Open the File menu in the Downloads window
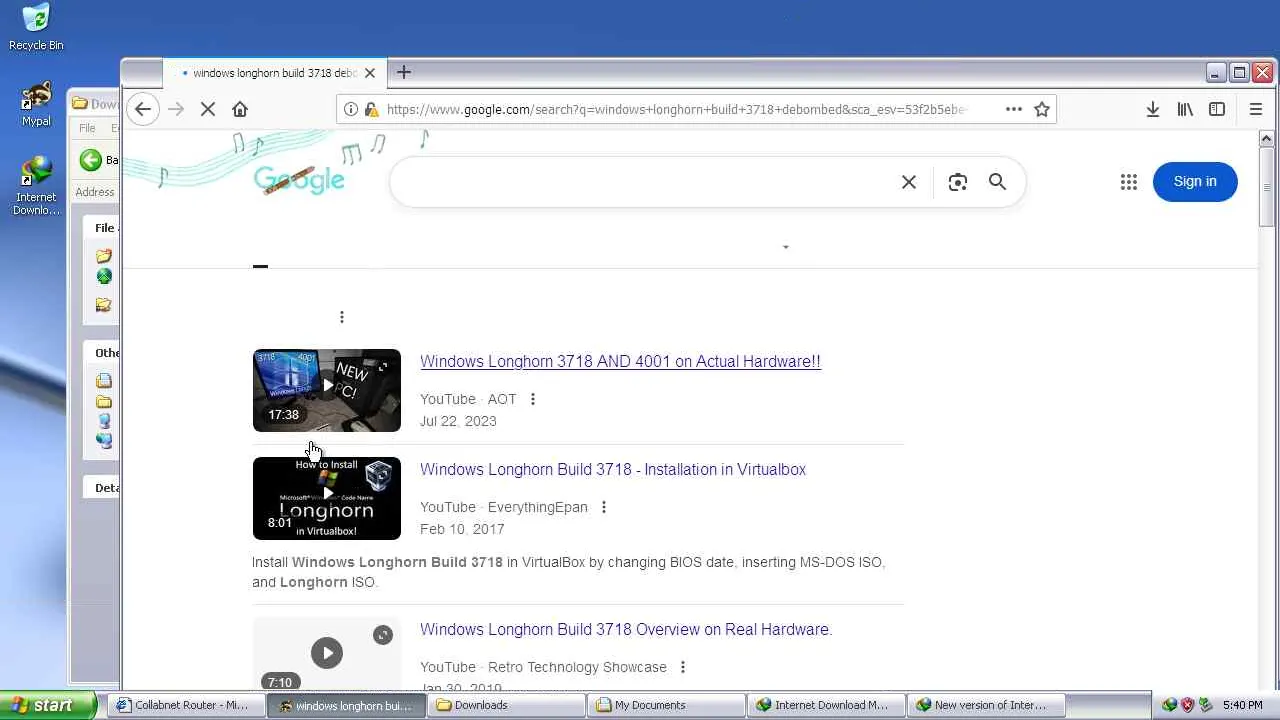 coord(88,128)
